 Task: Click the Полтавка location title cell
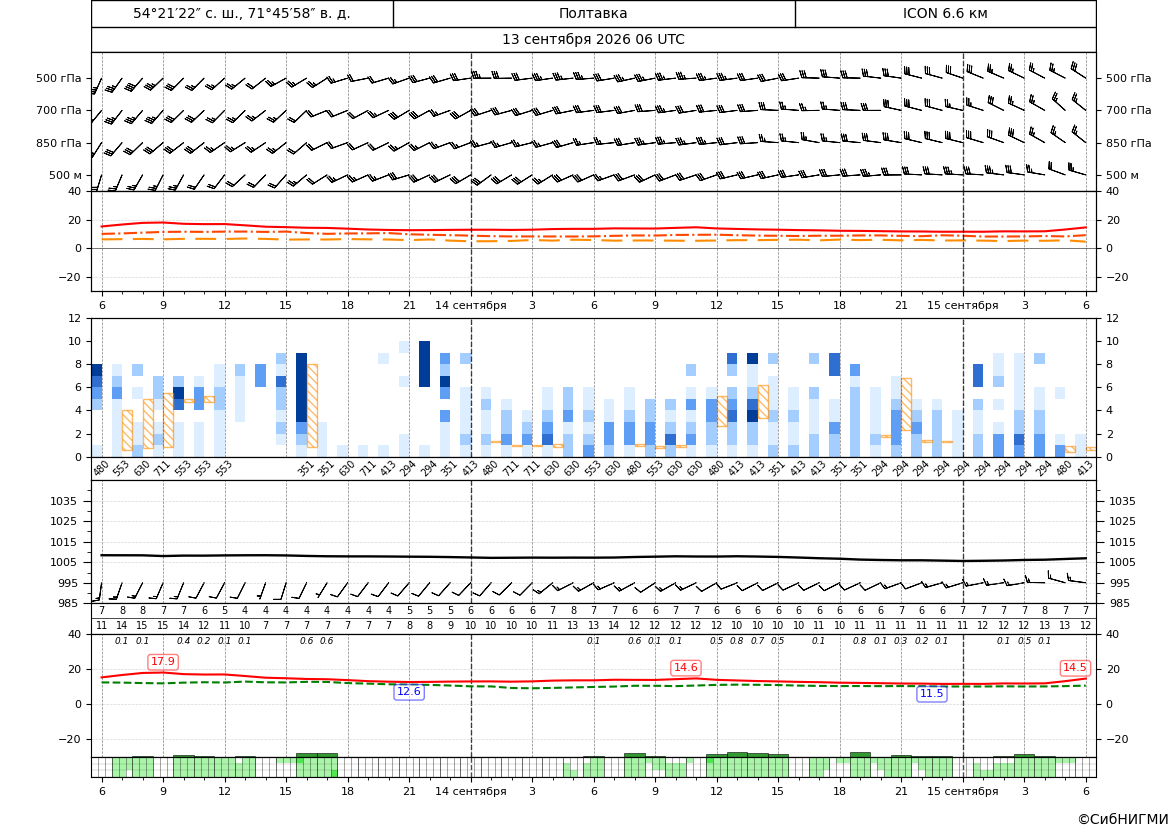(593, 13)
